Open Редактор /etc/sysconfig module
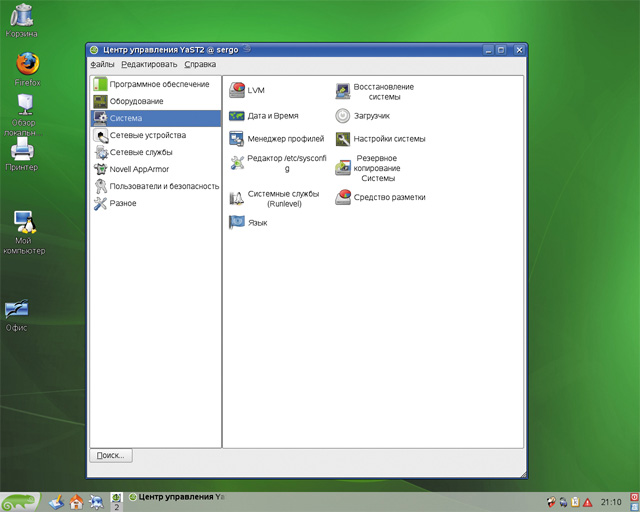Viewport: 640px width, 512px height. (x=278, y=163)
